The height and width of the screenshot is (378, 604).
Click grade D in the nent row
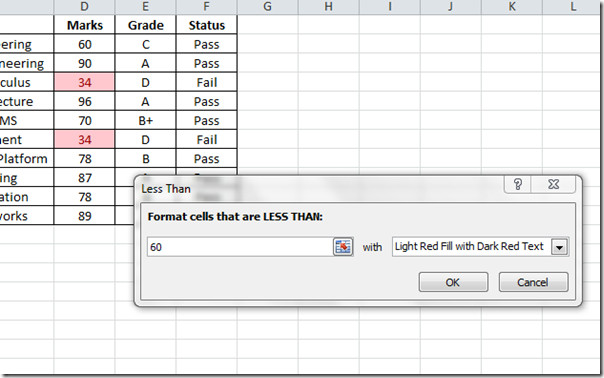point(146,139)
